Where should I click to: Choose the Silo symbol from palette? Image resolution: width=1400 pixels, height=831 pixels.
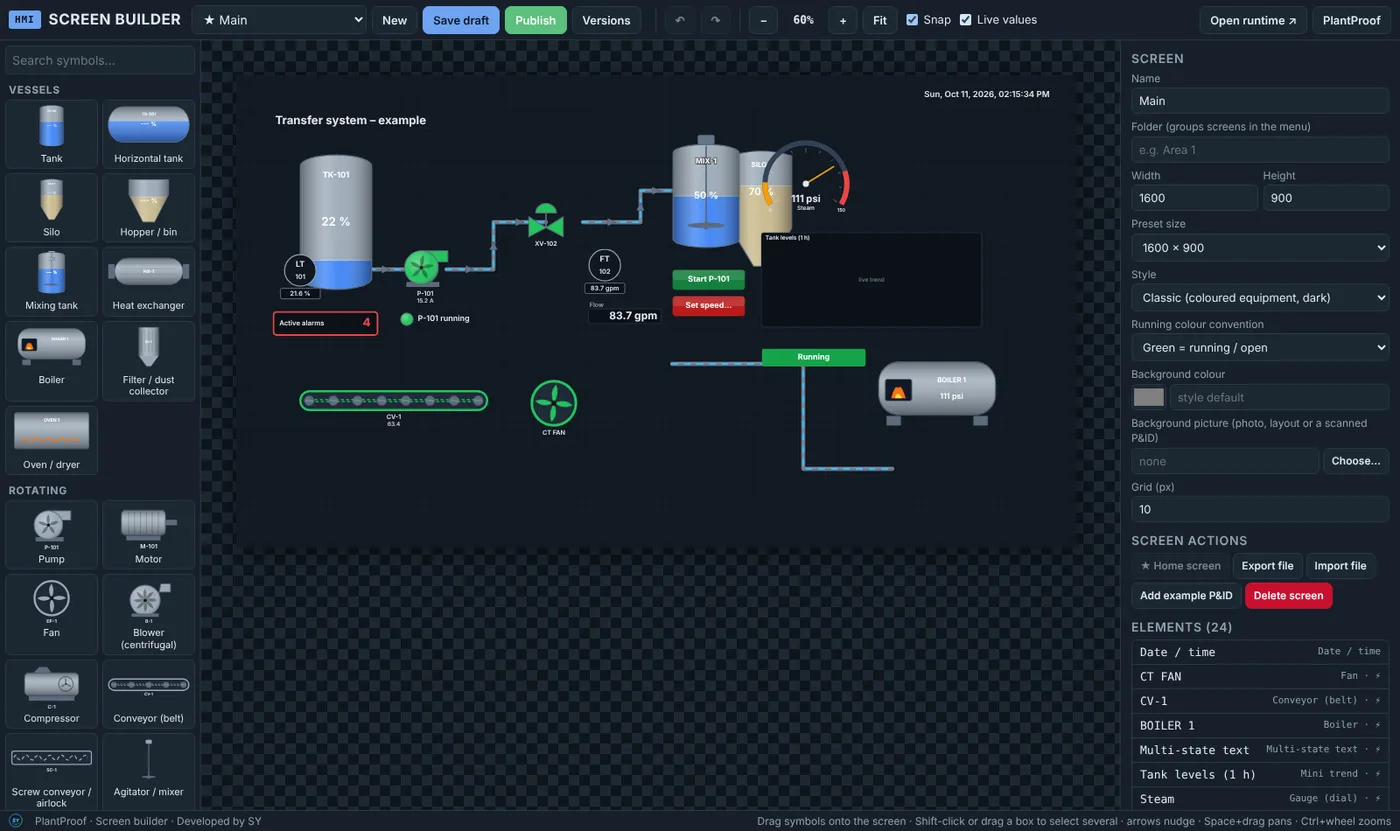(x=51, y=207)
